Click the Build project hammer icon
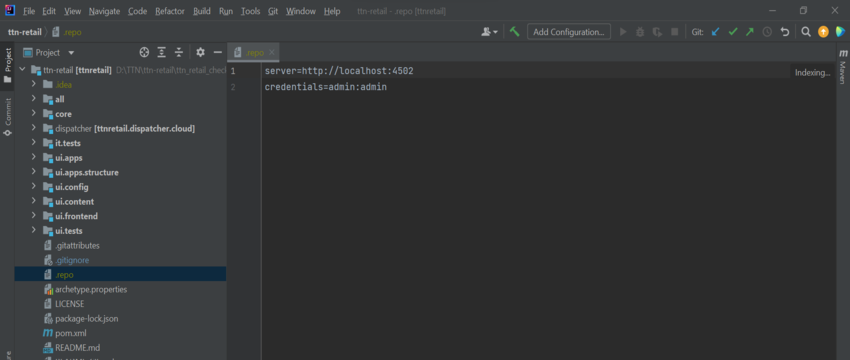The image size is (850, 360). [514, 32]
